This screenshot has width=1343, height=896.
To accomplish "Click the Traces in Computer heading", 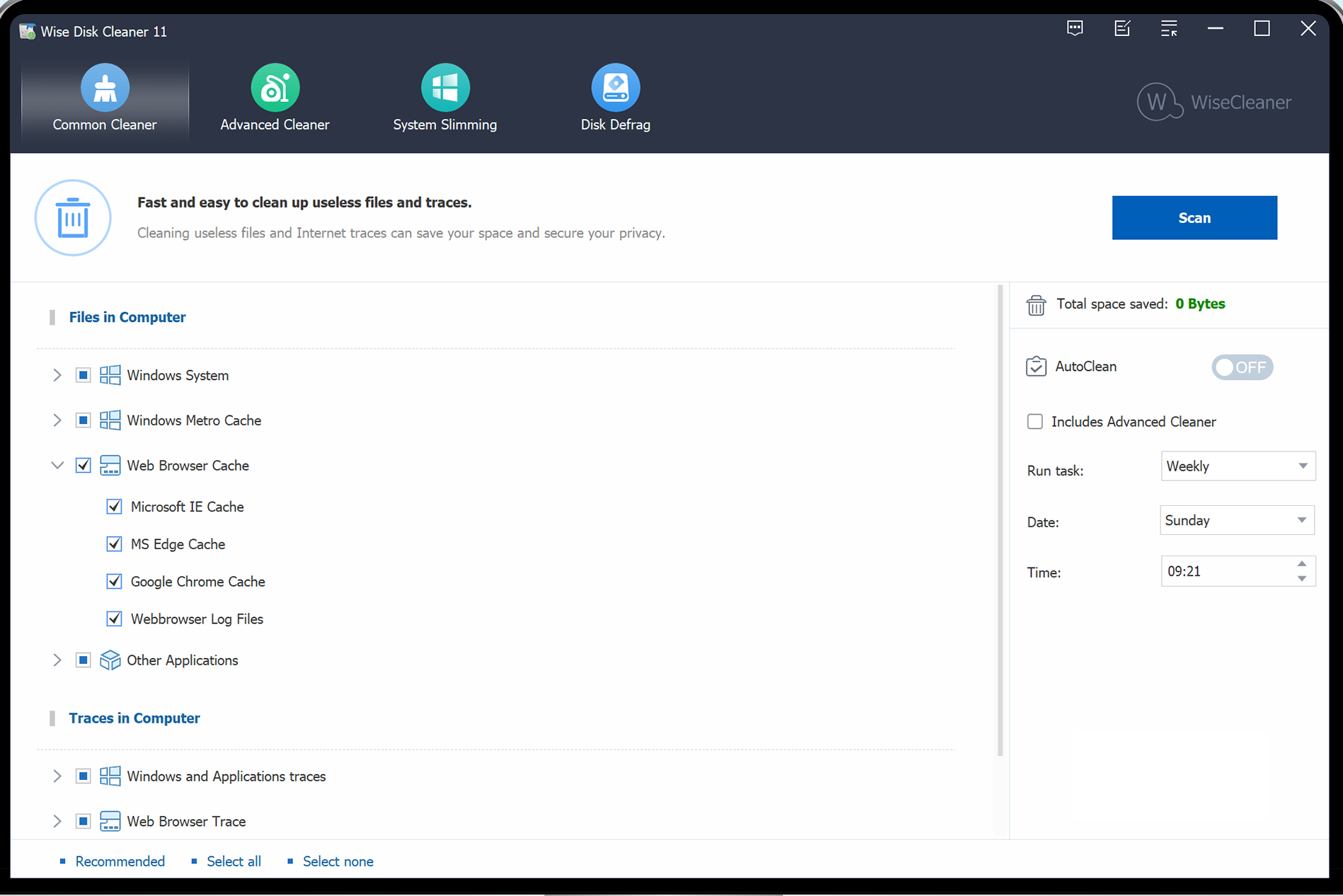I will tap(135, 718).
